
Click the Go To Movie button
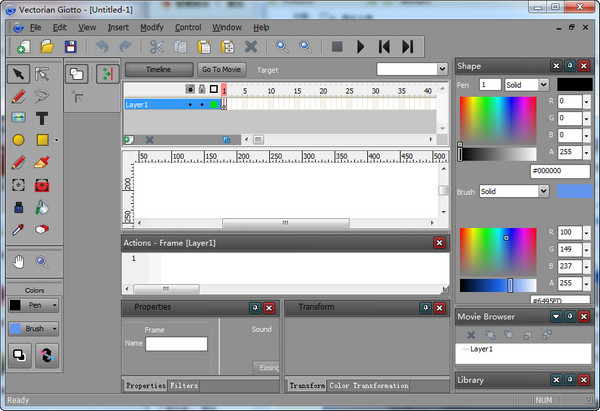point(221,69)
